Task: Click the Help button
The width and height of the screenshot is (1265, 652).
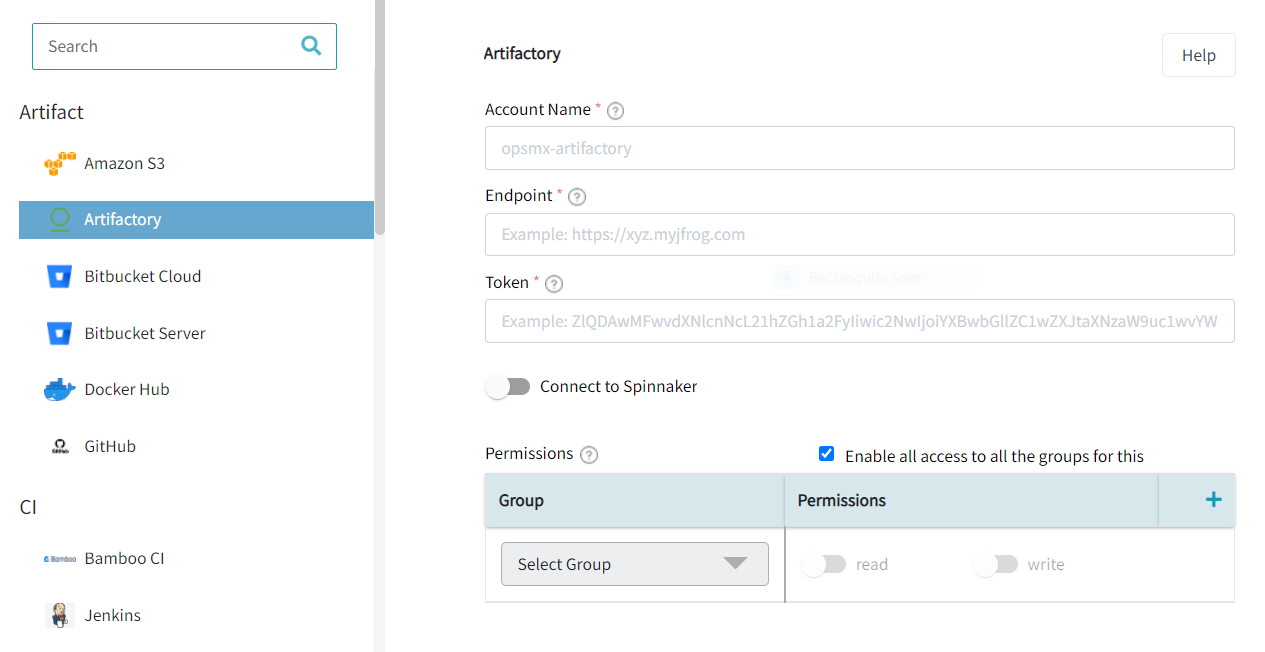Action: pos(1198,55)
